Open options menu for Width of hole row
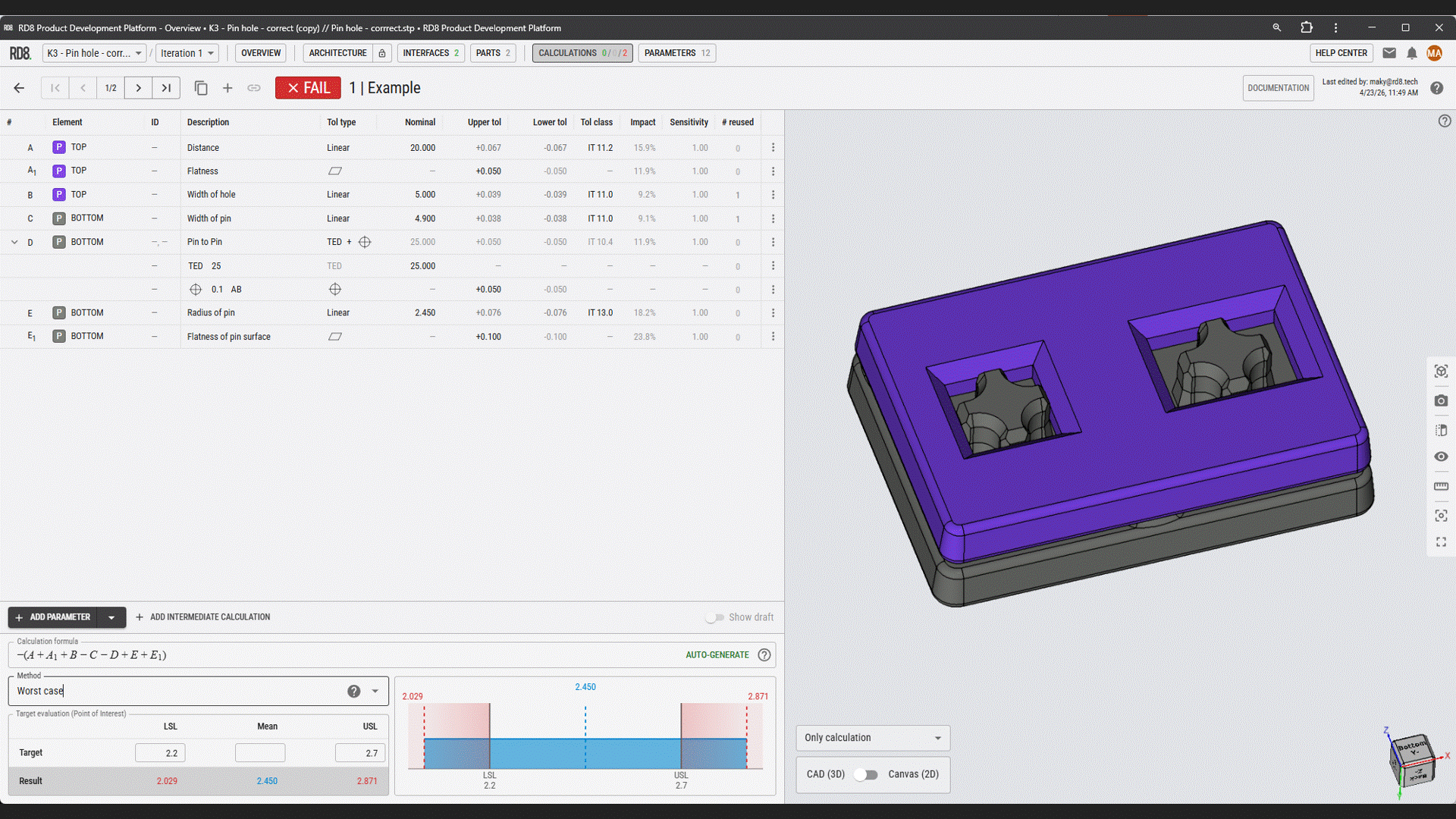Viewport: 1456px width, 819px height. pyautogui.click(x=773, y=195)
